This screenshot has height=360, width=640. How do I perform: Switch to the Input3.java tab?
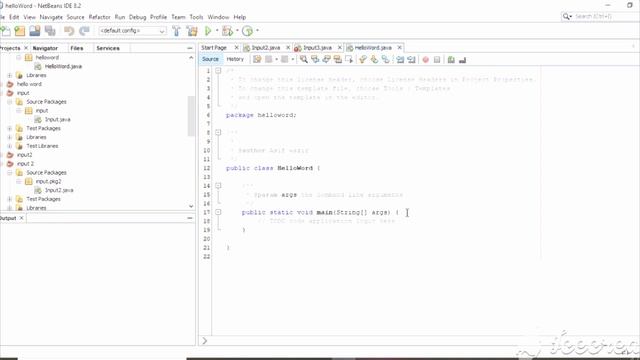pos(318,48)
